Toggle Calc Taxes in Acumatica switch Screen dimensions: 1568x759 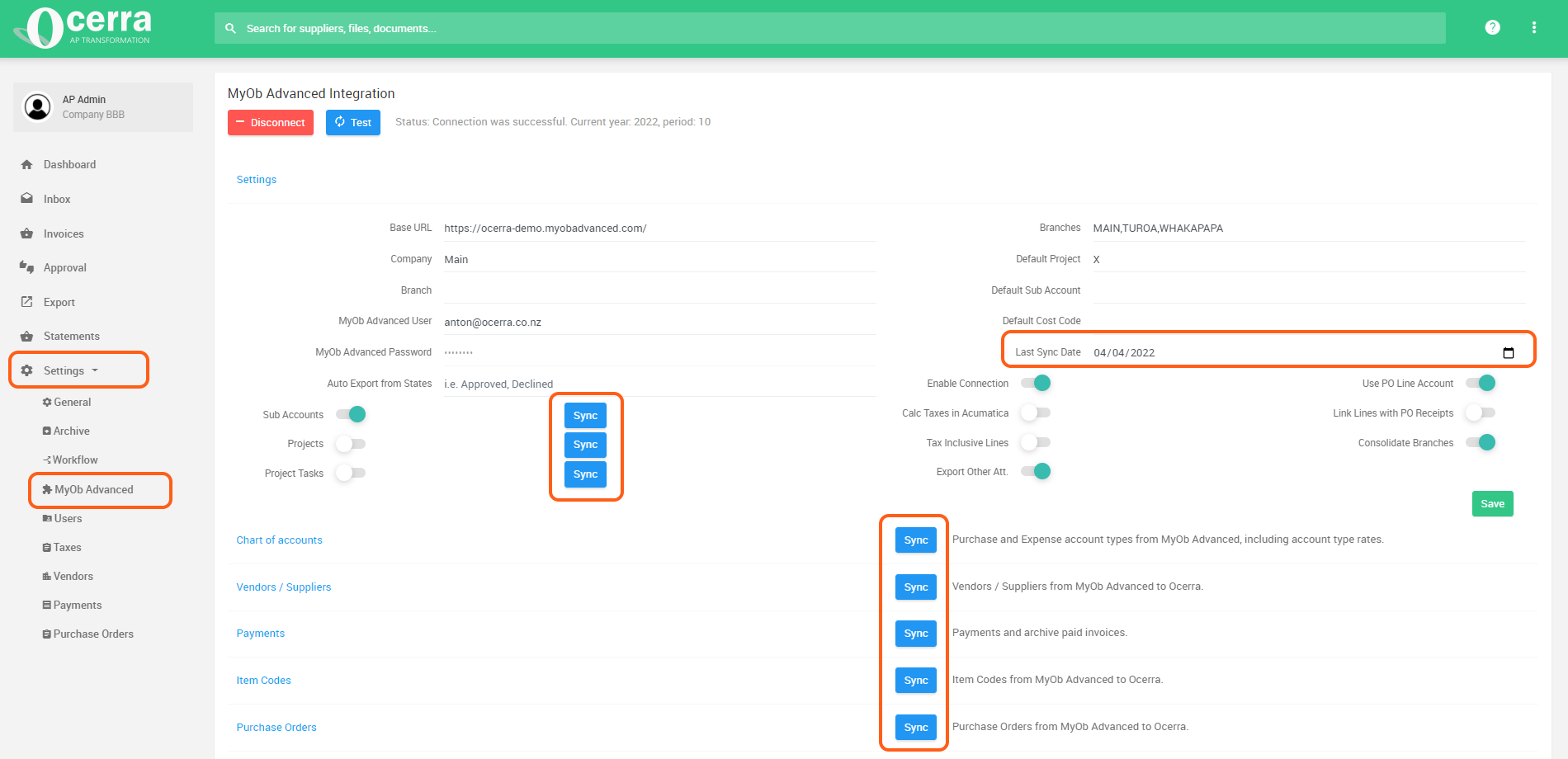pos(1036,412)
